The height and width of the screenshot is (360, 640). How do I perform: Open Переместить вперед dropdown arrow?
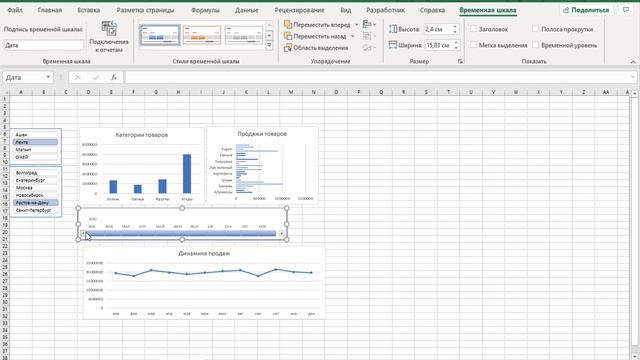(356, 25)
